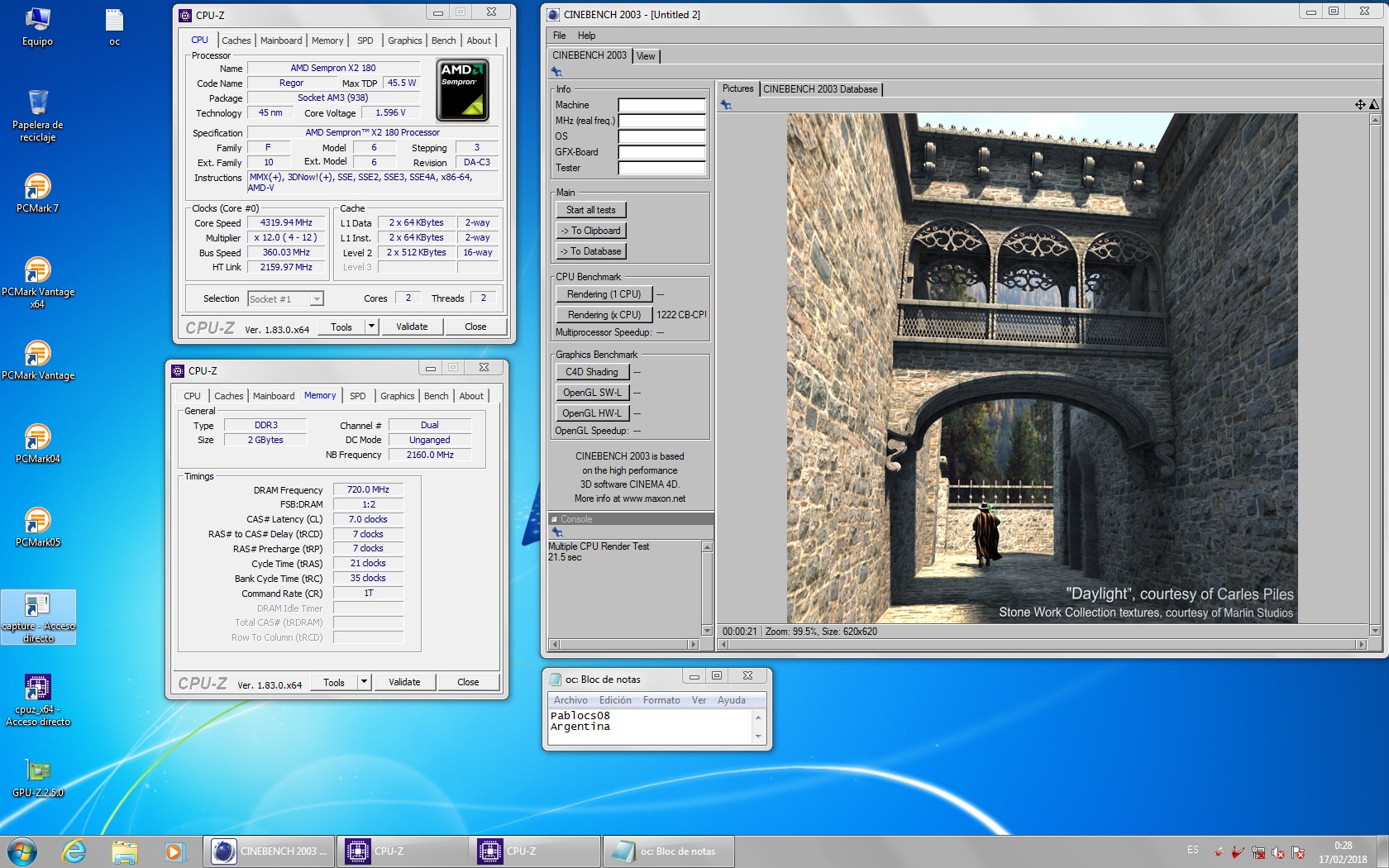Expand Tools dropdown arrow in upper CPU-Z

(371, 327)
